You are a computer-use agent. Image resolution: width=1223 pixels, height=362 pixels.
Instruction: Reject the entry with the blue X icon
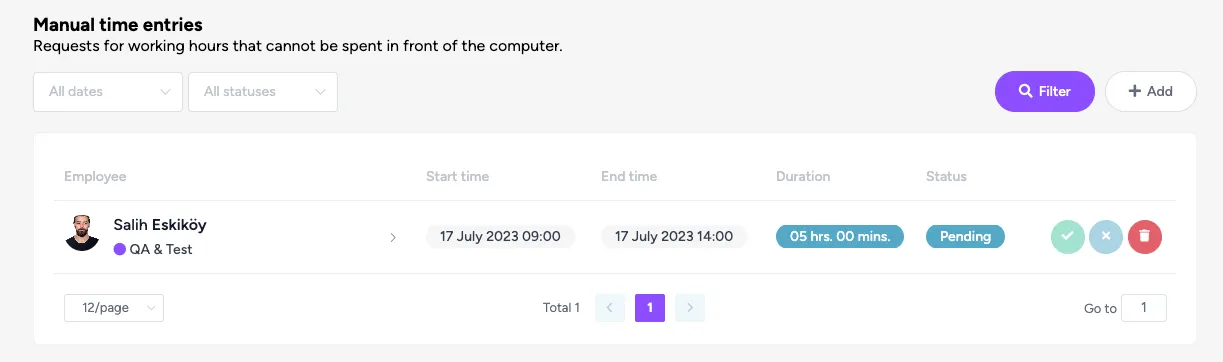pyautogui.click(x=1106, y=237)
